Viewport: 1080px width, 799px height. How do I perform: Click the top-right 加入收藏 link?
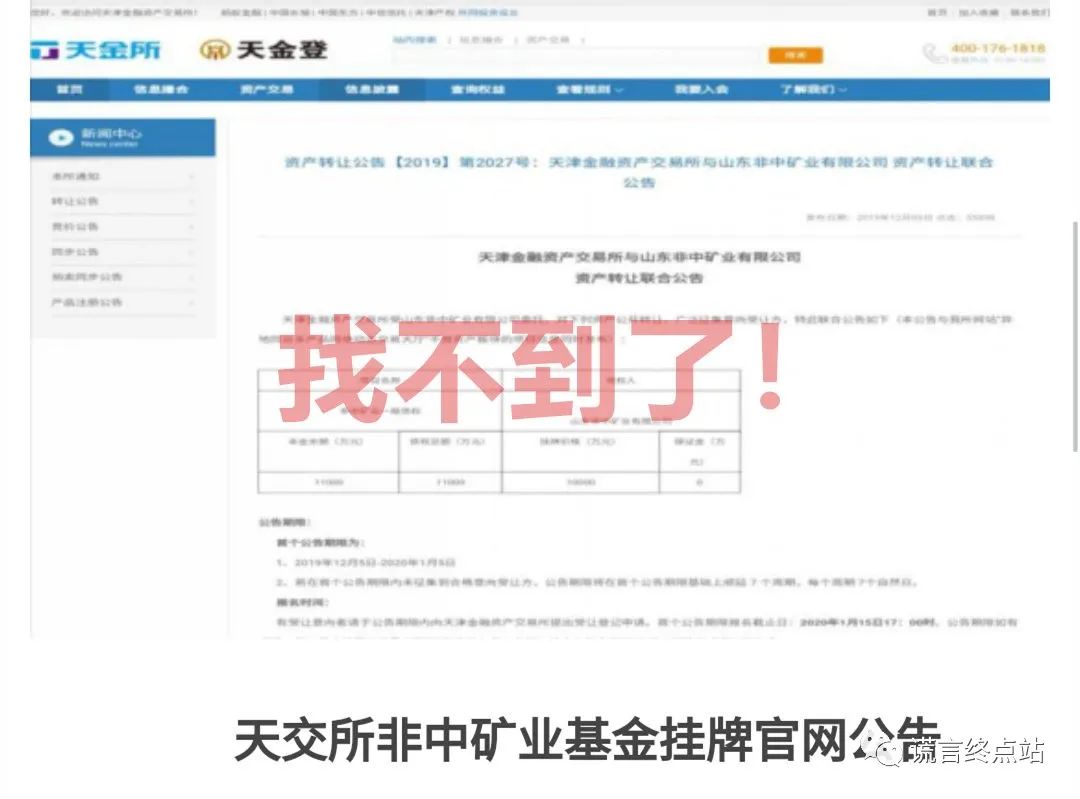point(978,12)
